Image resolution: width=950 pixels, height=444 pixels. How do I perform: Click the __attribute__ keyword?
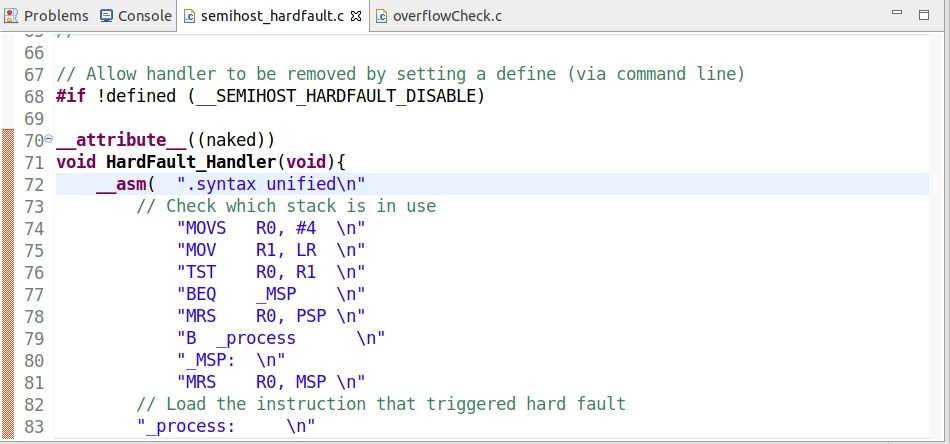tap(121, 140)
